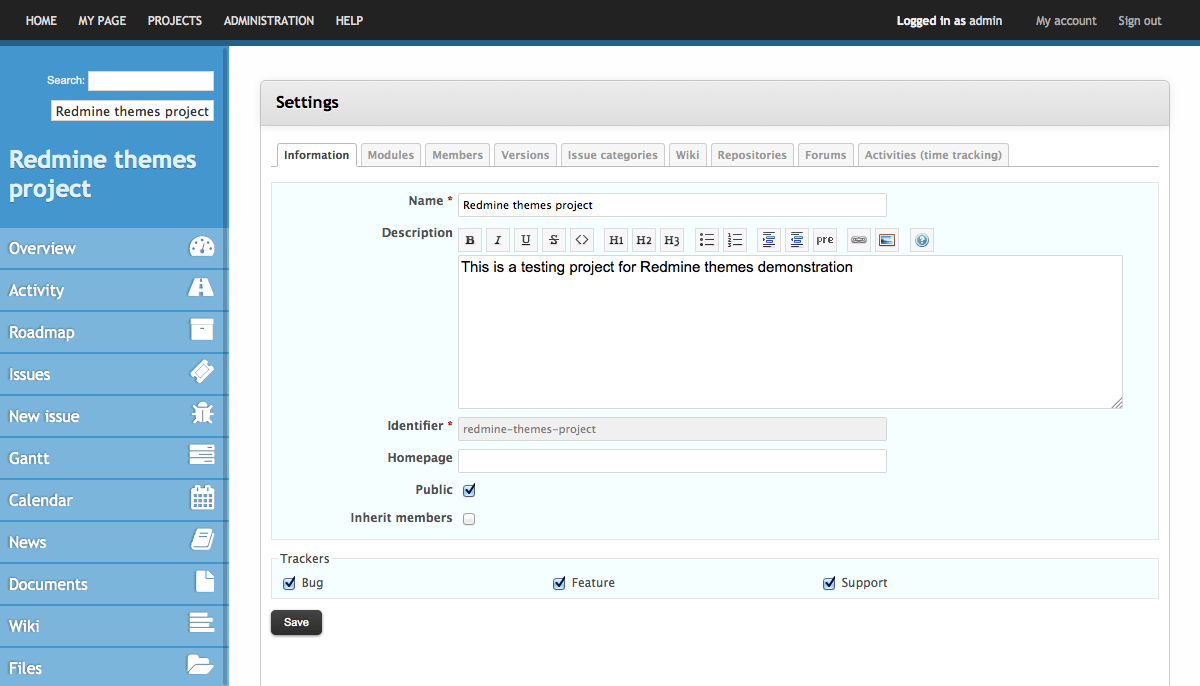The image size is (1200, 686).
Task: Select the Information settings tab
Action: pos(316,155)
